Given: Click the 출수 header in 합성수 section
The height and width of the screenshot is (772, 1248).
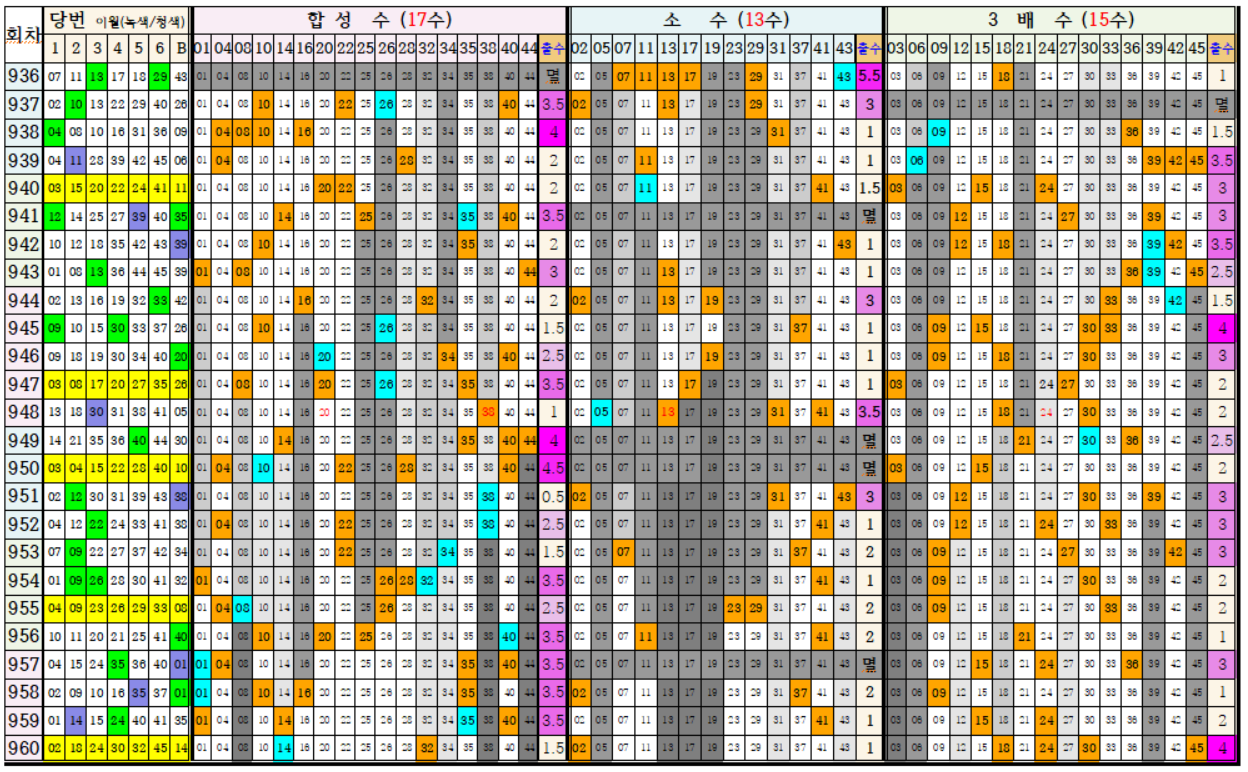Looking at the screenshot, I should [x=552, y=48].
